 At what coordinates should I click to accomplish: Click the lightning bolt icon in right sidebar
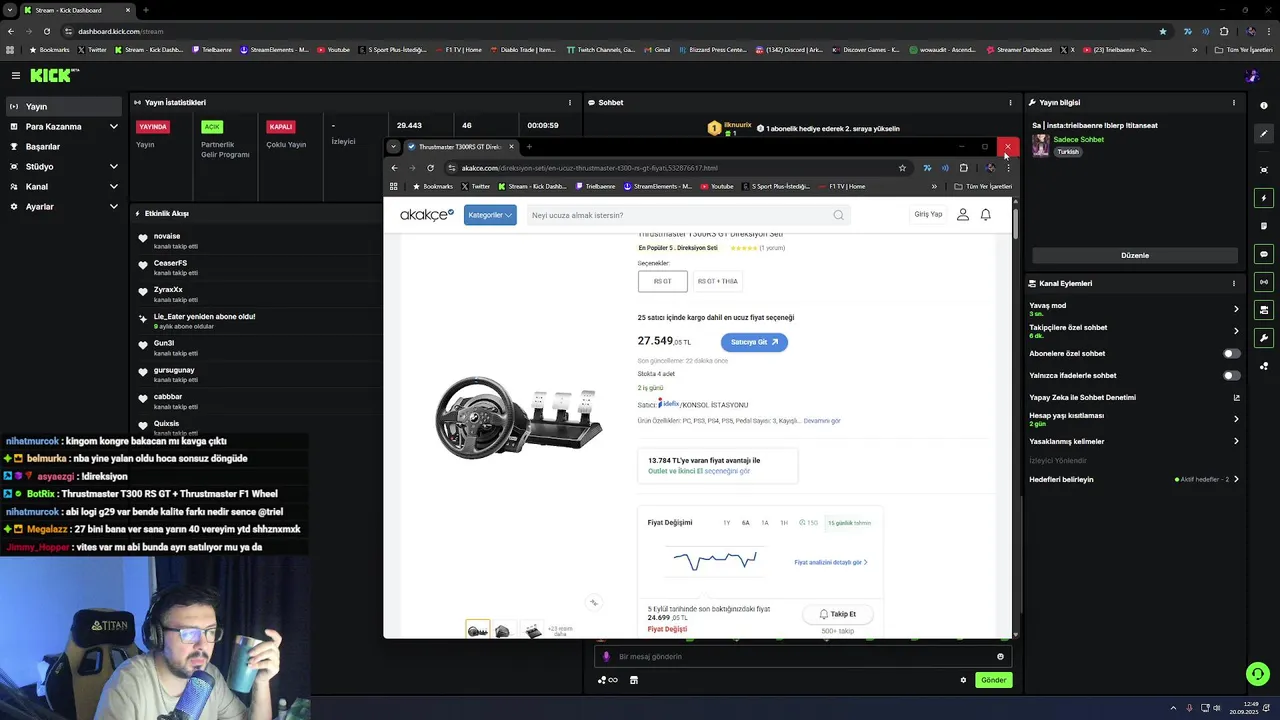1264,198
